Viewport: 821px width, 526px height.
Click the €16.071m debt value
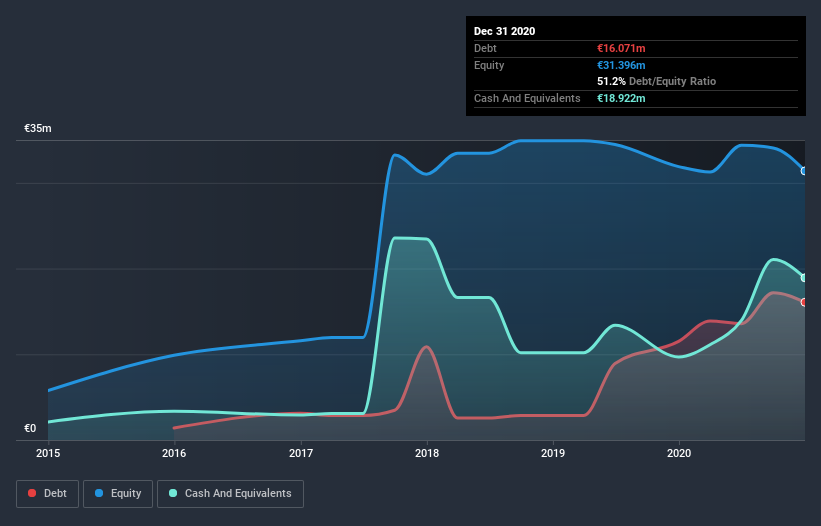click(621, 48)
